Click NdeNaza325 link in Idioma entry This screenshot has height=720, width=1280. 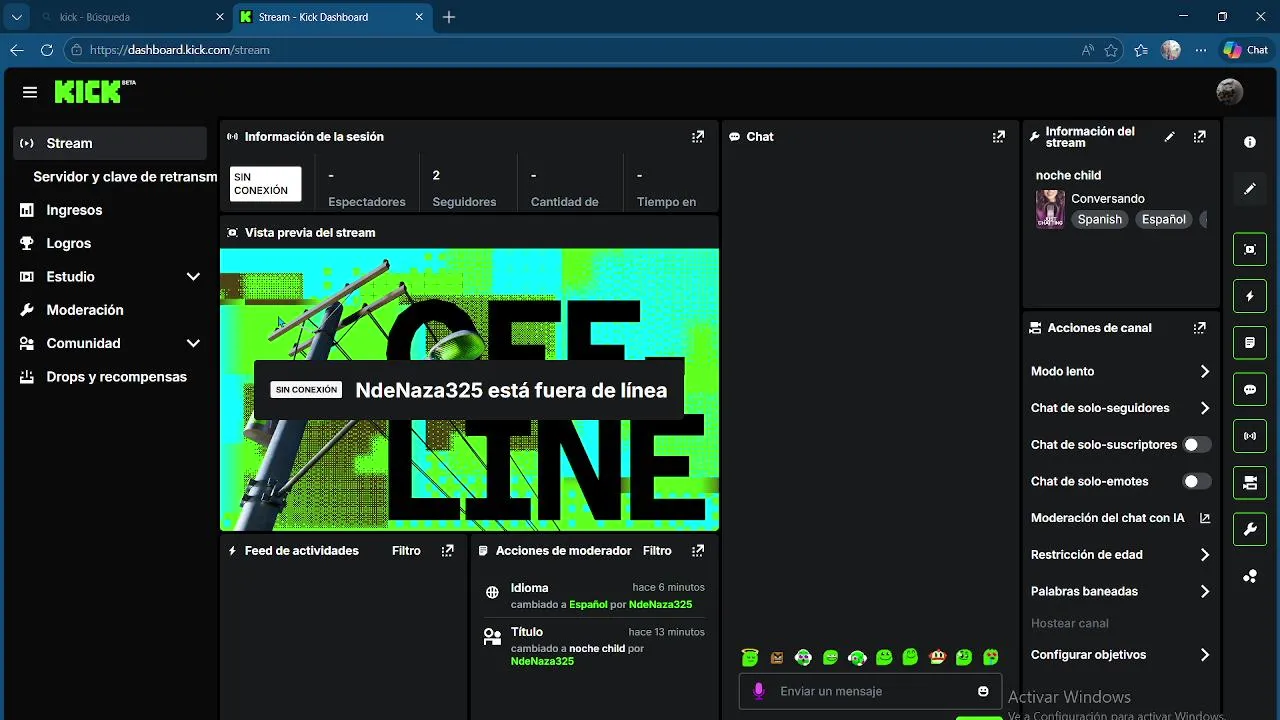[660, 604]
